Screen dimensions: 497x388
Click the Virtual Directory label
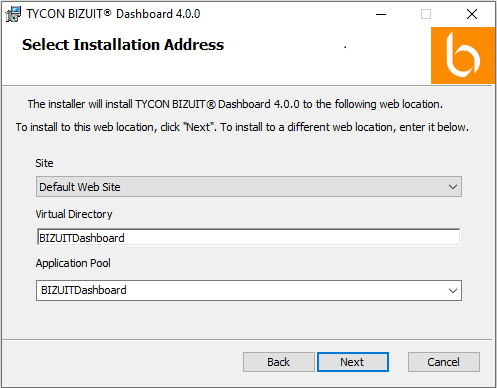tap(74, 214)
